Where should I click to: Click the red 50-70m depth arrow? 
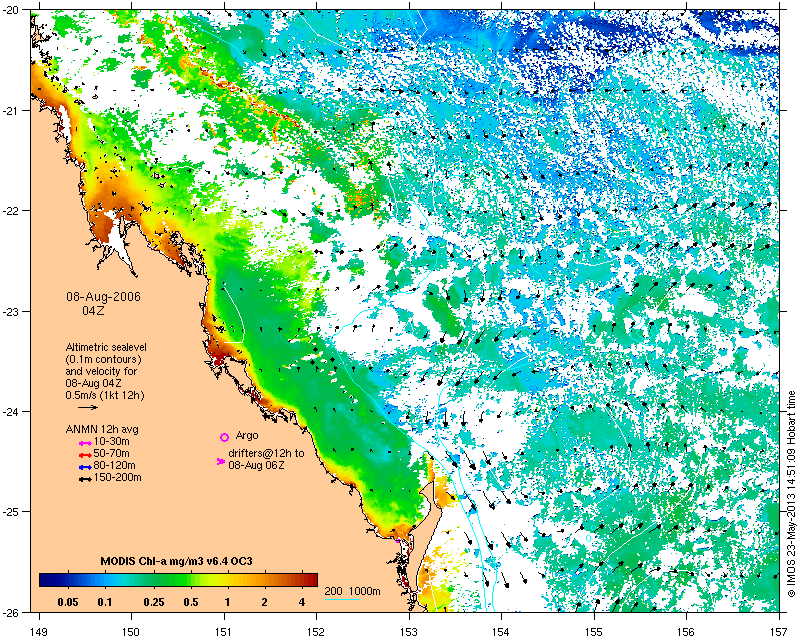coord(85,455)
